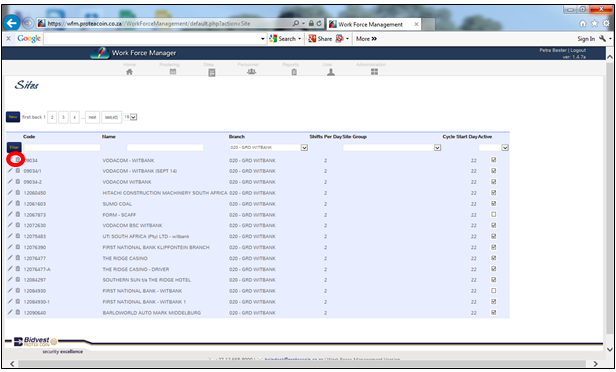Click the next page button
The height and width of the screenshot is (372, 616).
[92, 117]
